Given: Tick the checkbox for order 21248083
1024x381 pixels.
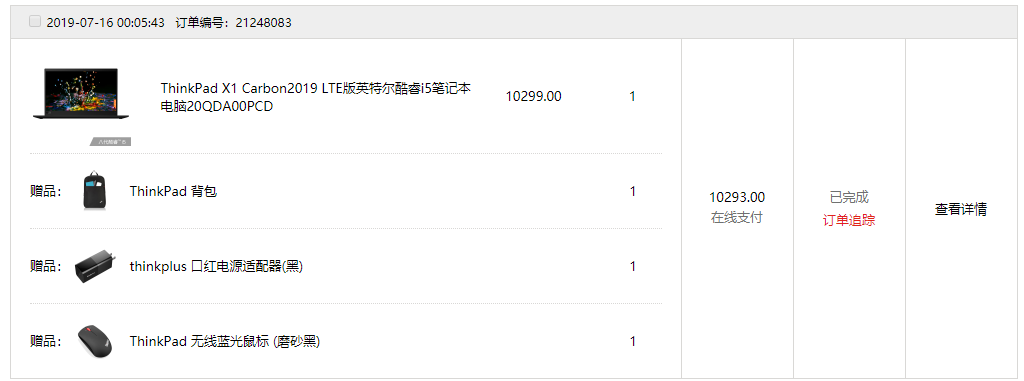Looking at the screenshot, I should [35, 22].
